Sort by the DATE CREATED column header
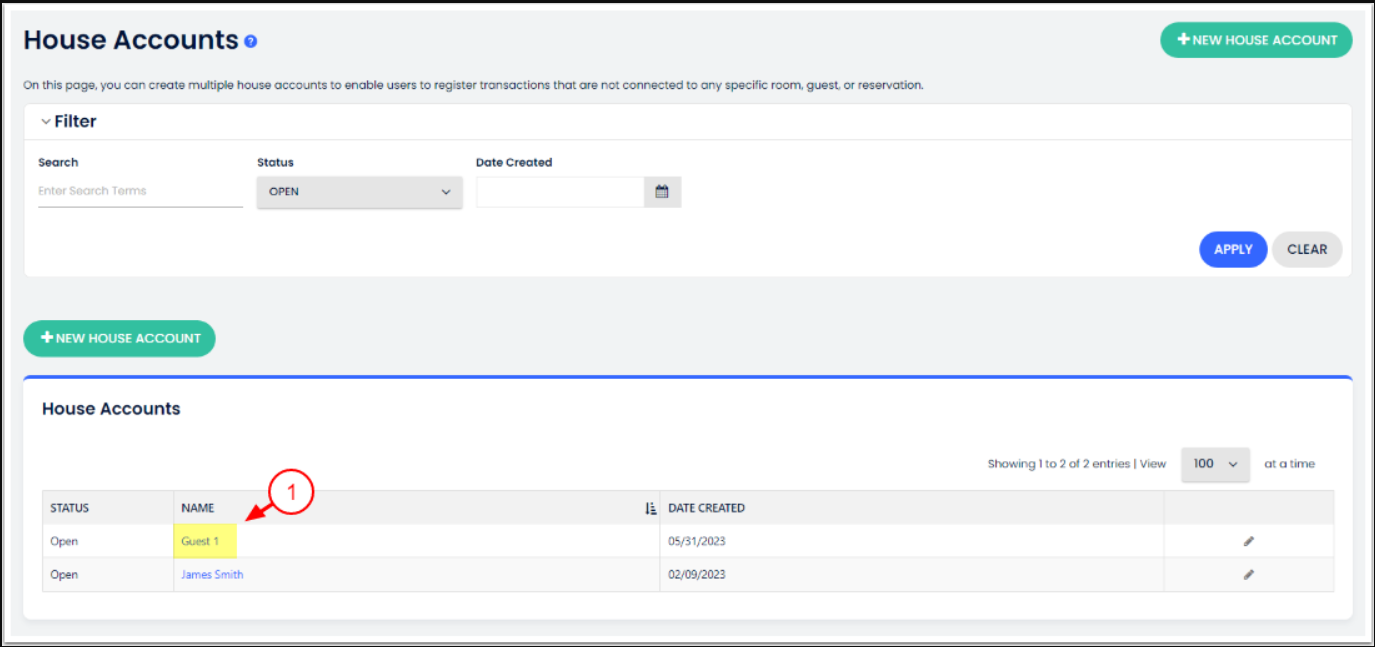 point(912,508)
